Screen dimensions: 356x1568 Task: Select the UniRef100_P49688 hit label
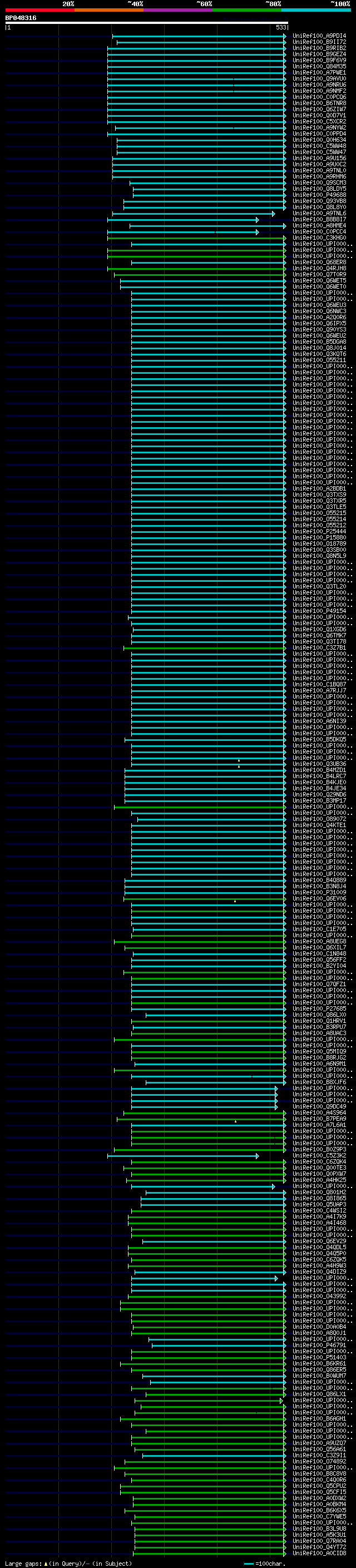click(x=319, y=195)
